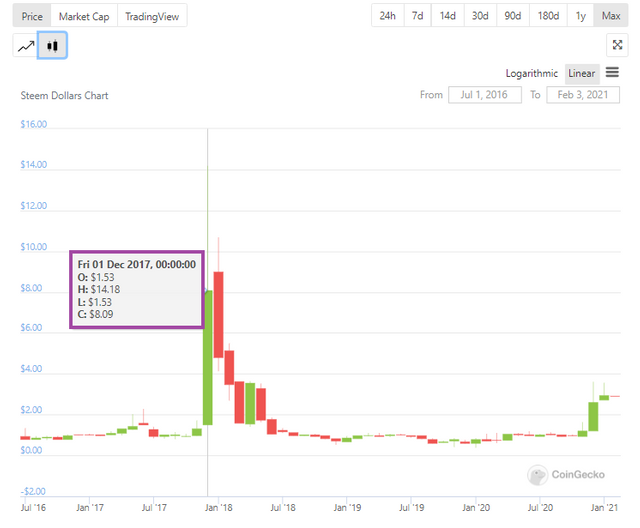Click the large red Jan 2018 candle
Image resolution: width=640 pixels, height=528 pixels.
click(218, 315)
